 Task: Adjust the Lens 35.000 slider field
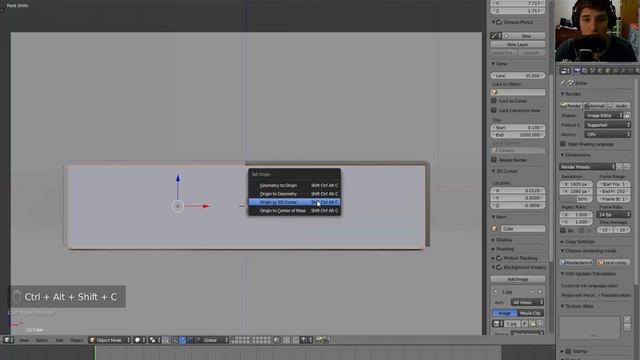tap(518, 76)
